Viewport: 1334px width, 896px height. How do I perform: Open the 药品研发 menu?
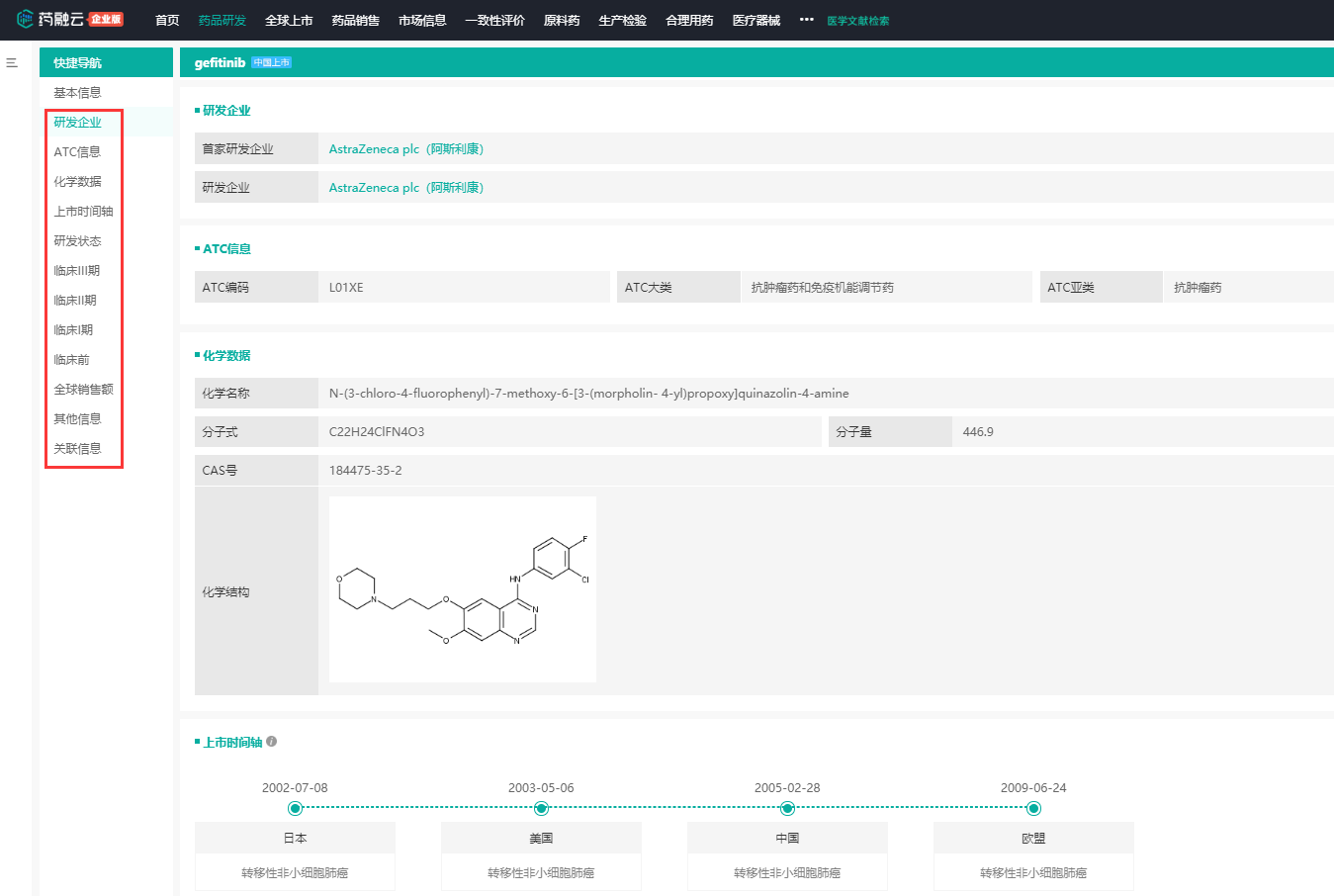click(222, 21)
